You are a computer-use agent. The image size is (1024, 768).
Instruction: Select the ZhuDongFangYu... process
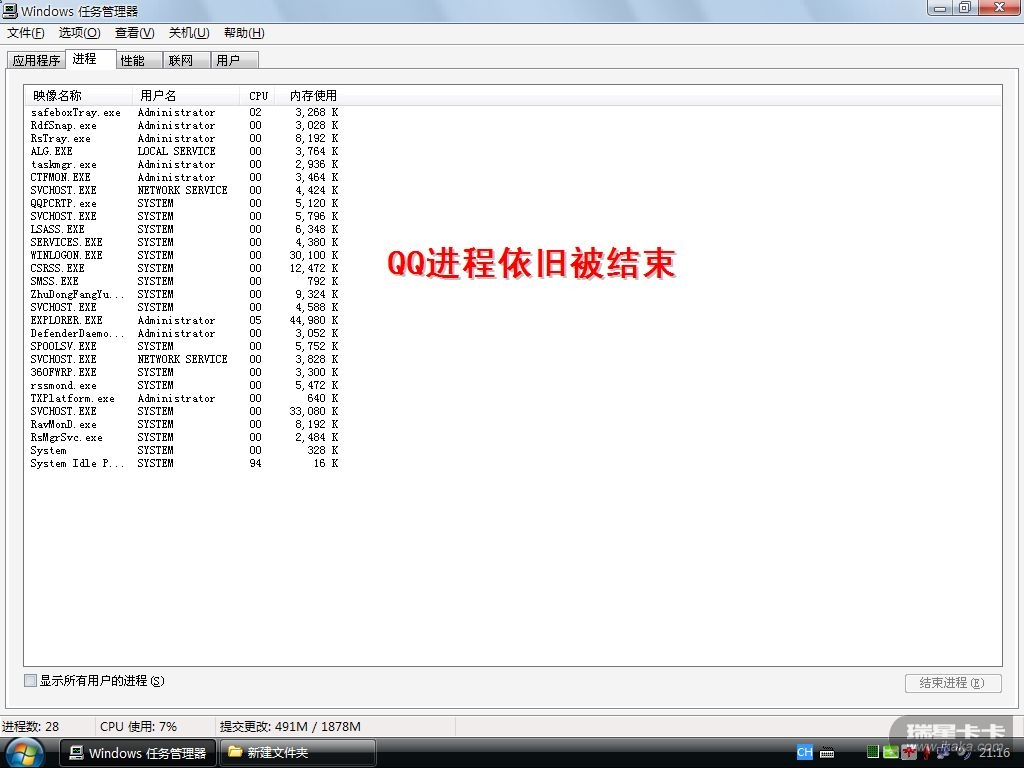pos(184,295)
